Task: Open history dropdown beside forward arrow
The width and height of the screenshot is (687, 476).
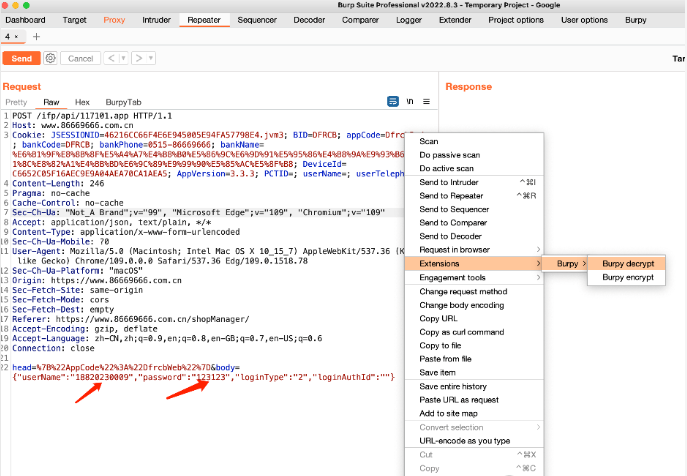Action: [151, 58]
